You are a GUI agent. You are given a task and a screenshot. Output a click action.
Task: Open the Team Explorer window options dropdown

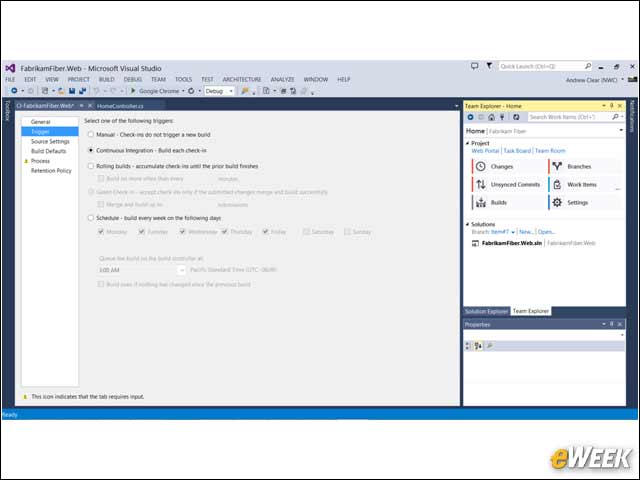pos(604,106)
